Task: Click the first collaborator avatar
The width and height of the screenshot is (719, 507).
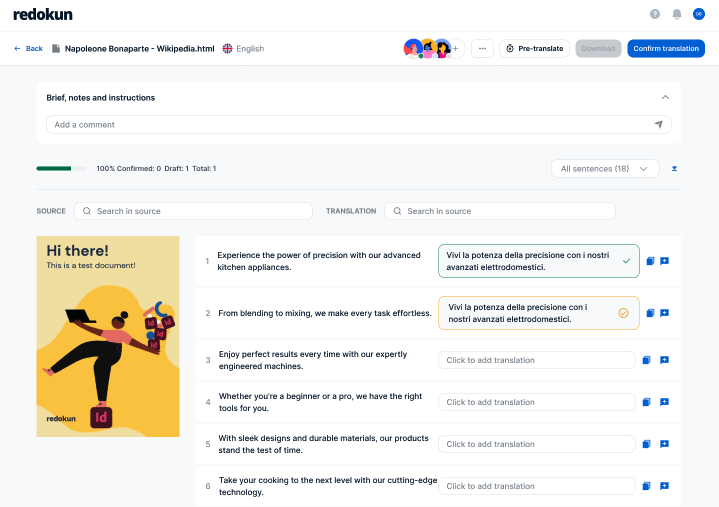Action: pyautogui.click(x=413, y=48)
